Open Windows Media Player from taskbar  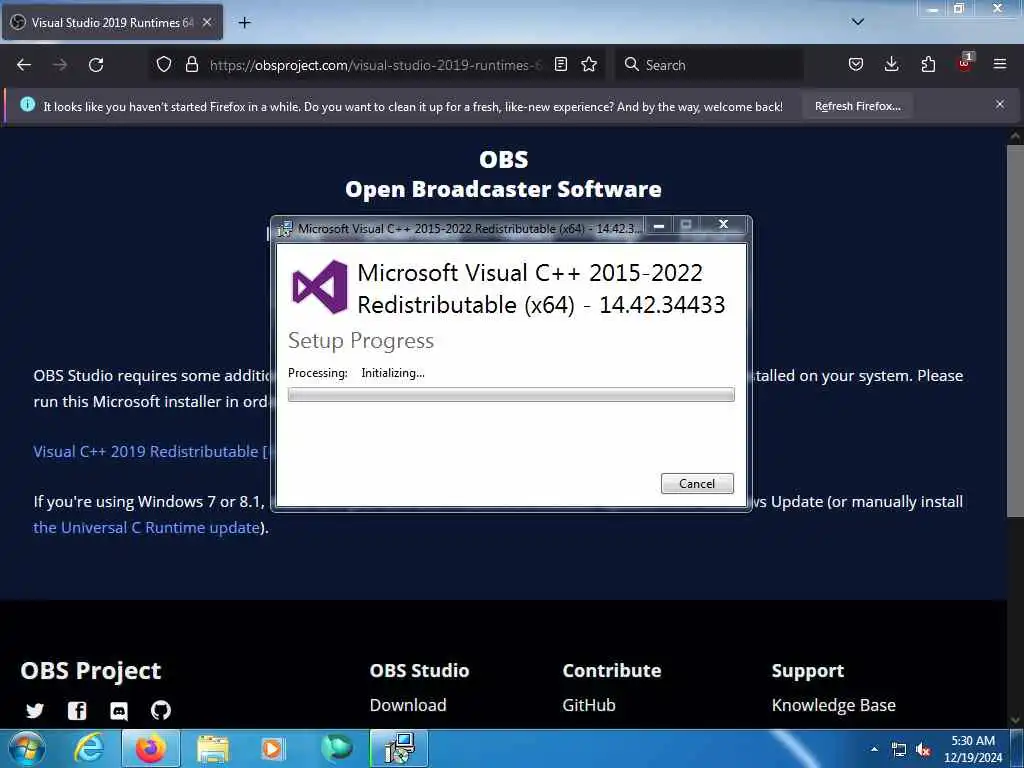pyautogui.click(x=272, y=748)
